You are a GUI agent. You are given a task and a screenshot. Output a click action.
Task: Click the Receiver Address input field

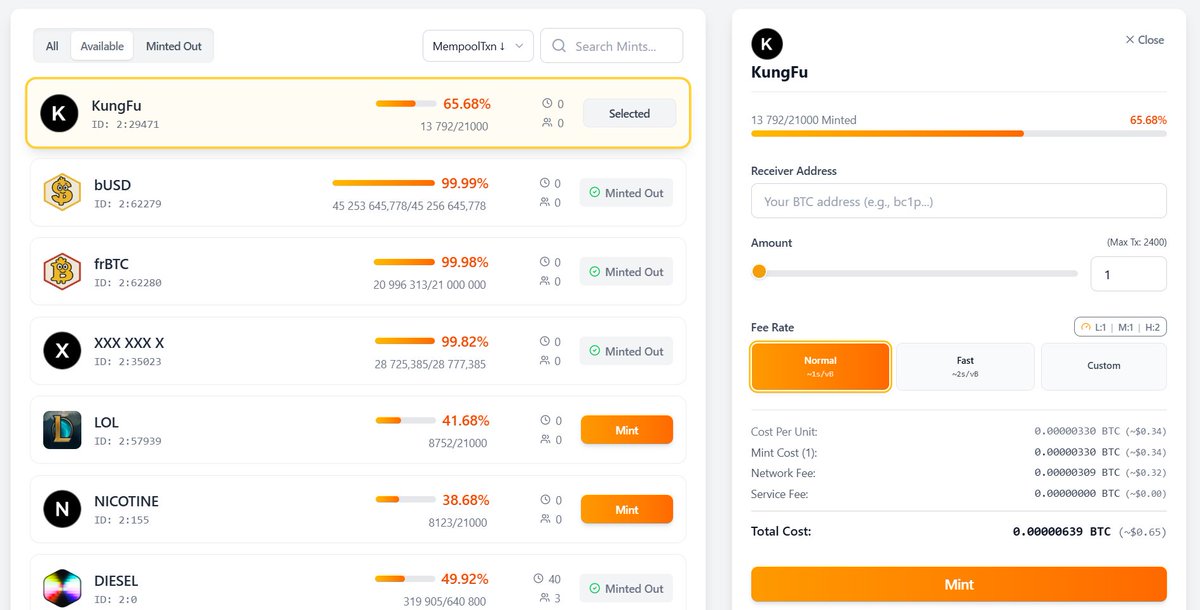coord(959,201)
